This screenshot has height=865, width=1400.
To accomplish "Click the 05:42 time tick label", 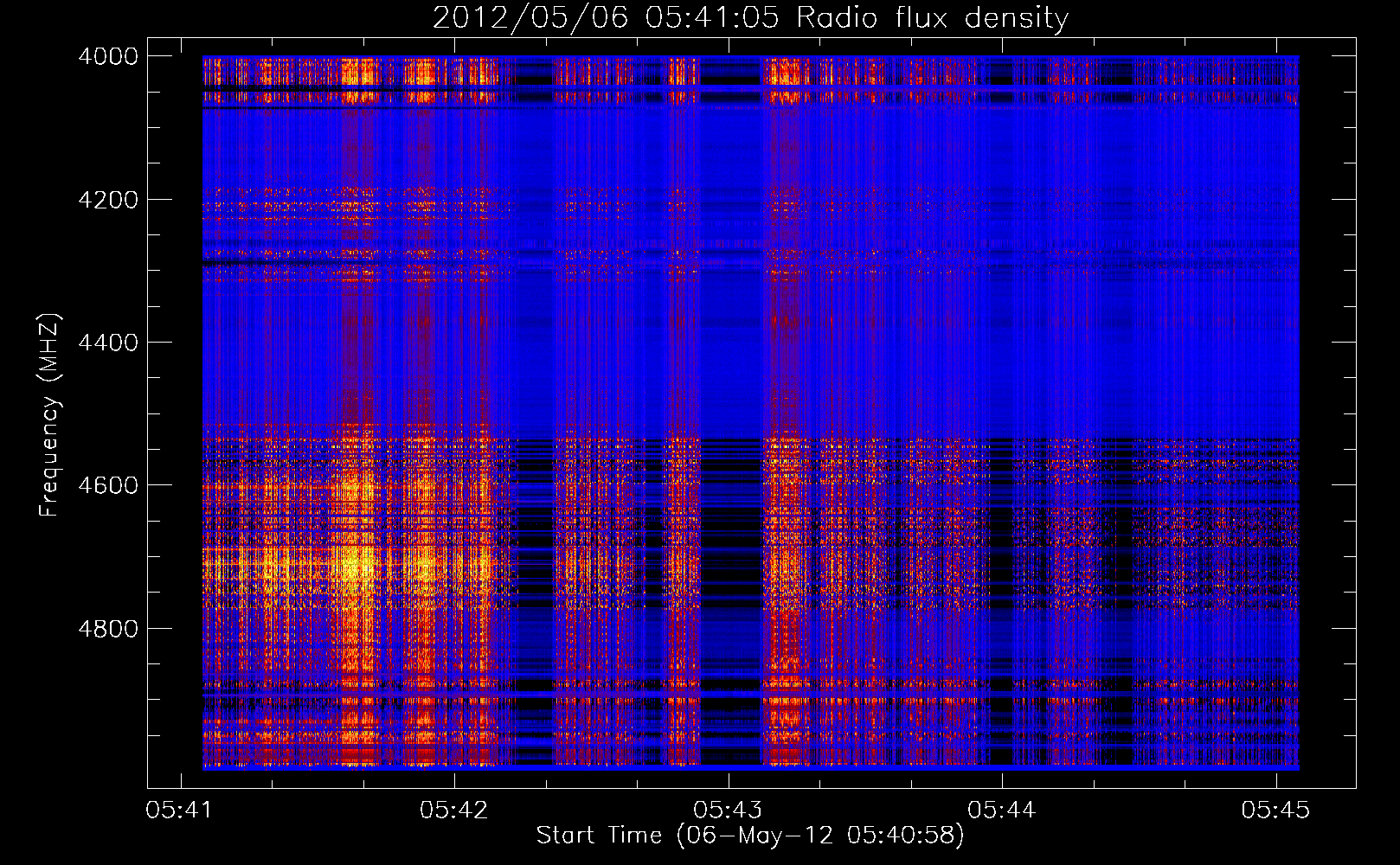I will (454, 810).
